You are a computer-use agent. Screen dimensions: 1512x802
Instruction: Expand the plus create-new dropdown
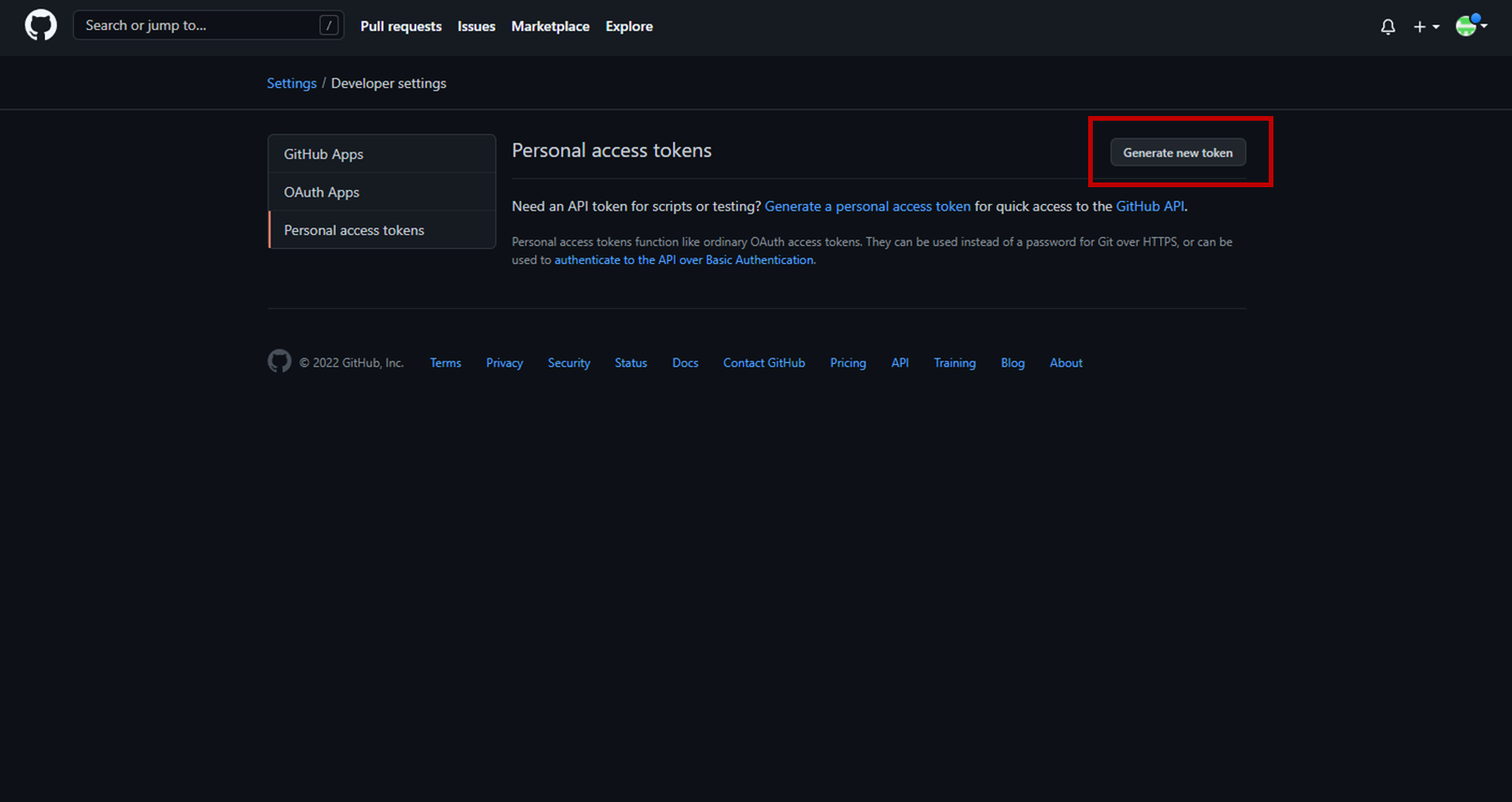[1426, 27]
